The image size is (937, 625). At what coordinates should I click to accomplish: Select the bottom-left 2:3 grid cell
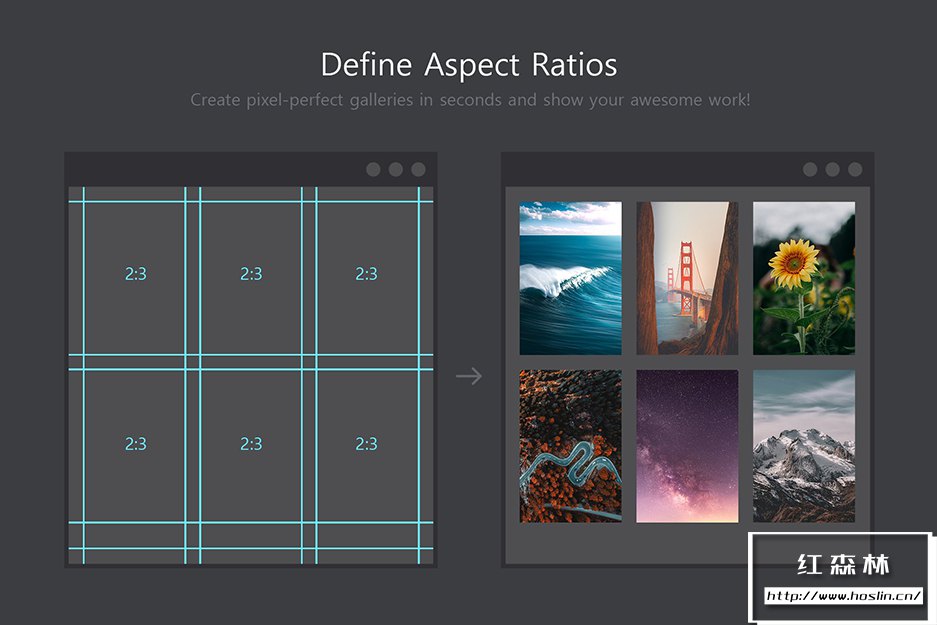point(134,446)
